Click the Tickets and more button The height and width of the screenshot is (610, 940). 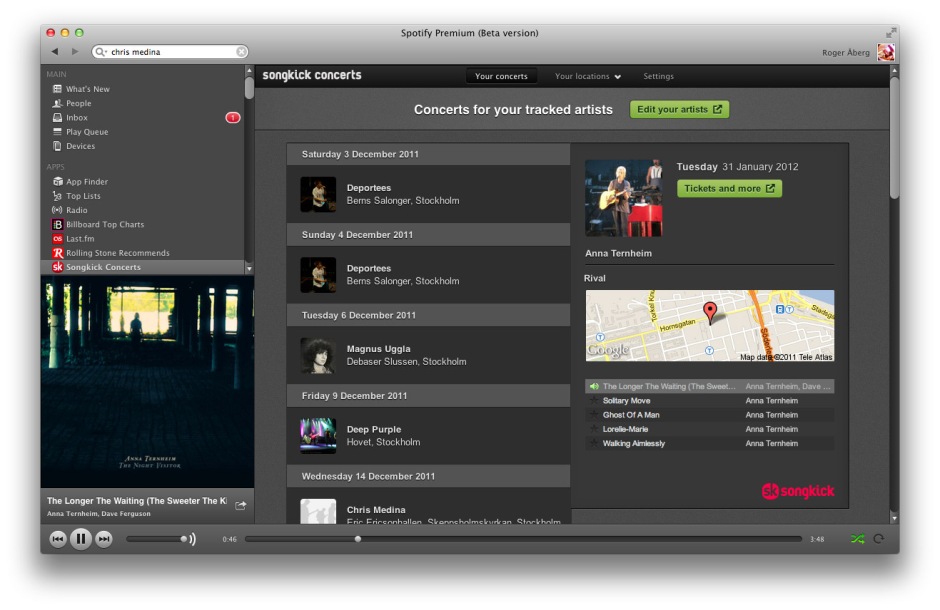click(729, 188)
